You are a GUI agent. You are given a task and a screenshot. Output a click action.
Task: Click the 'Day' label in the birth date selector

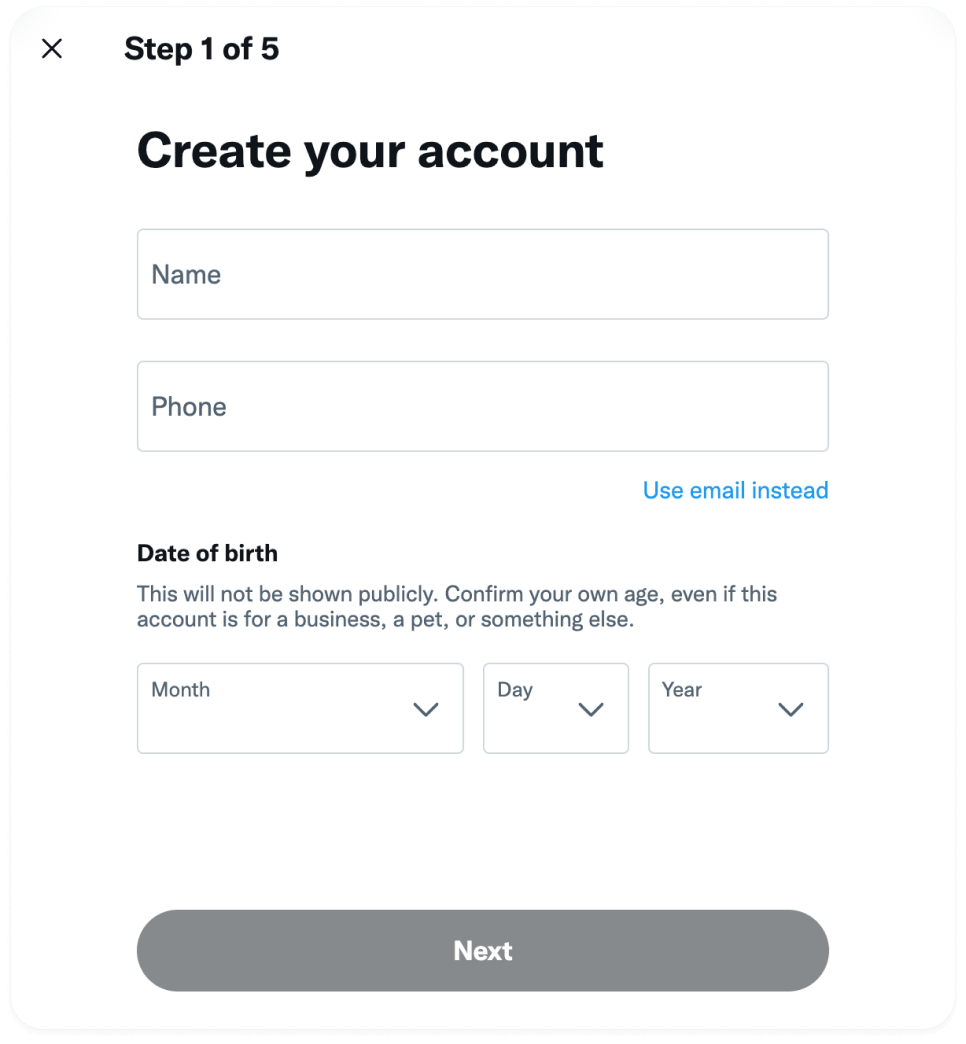pos(515,690)
